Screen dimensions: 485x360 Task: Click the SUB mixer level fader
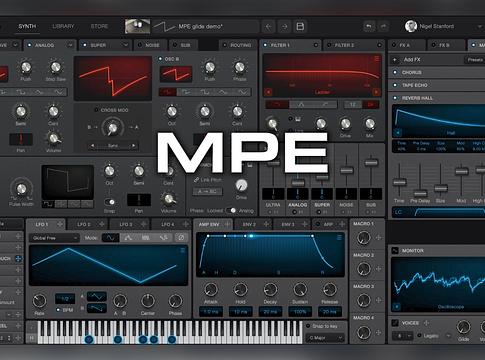(371, 163)
